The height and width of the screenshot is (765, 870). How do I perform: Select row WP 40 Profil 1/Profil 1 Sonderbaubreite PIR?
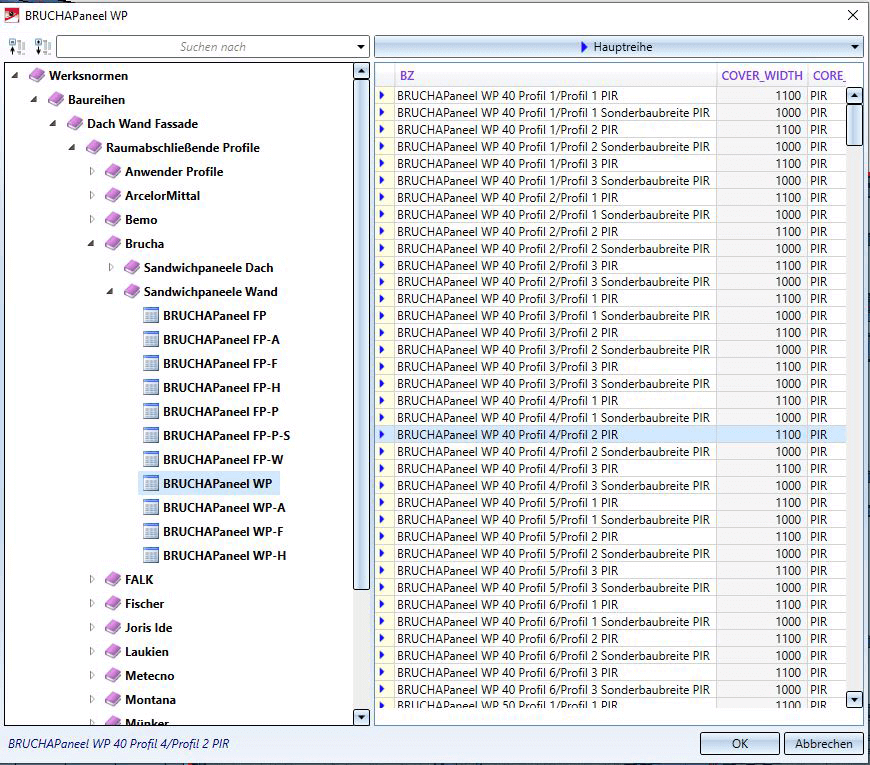pos(610,113)
